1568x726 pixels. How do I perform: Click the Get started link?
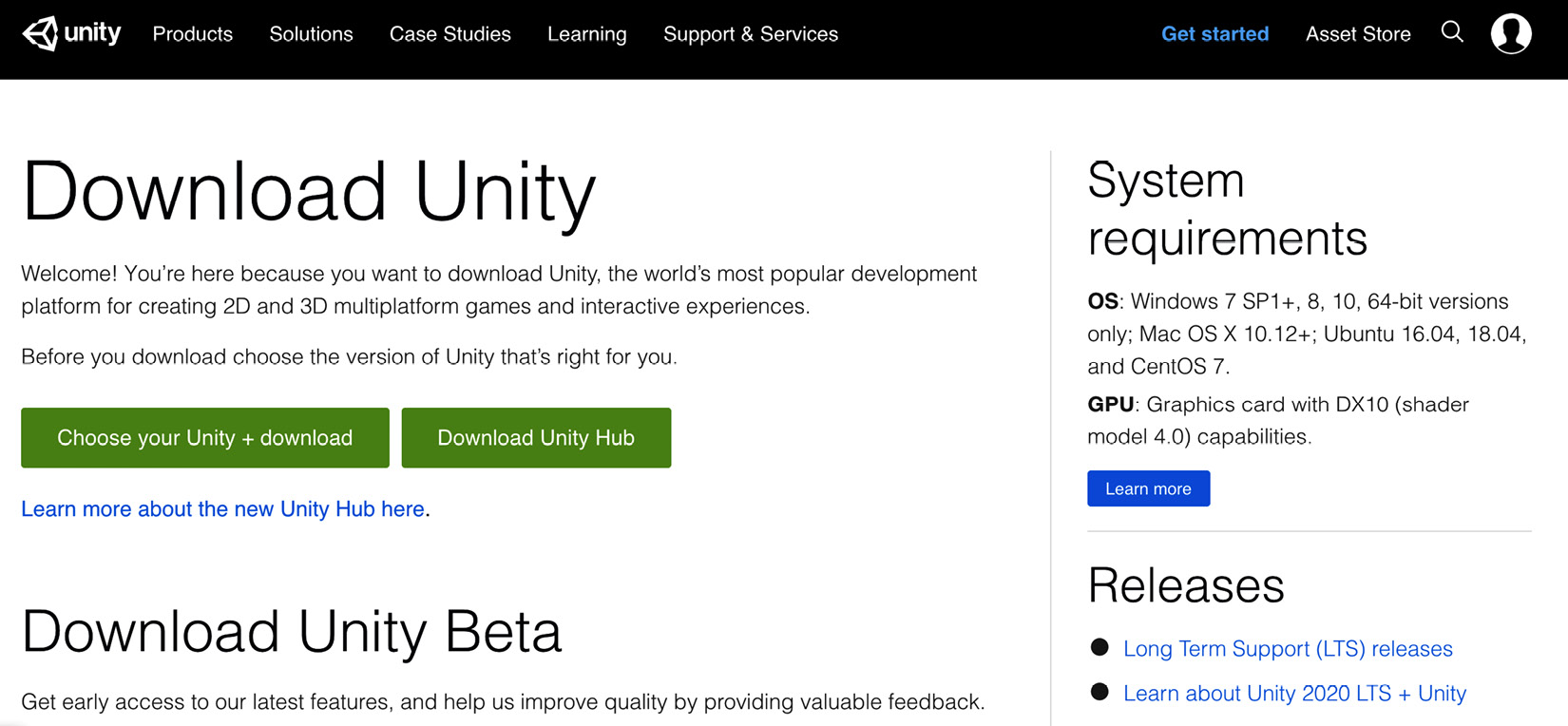pyautogui.click(x=1214, y=34)
